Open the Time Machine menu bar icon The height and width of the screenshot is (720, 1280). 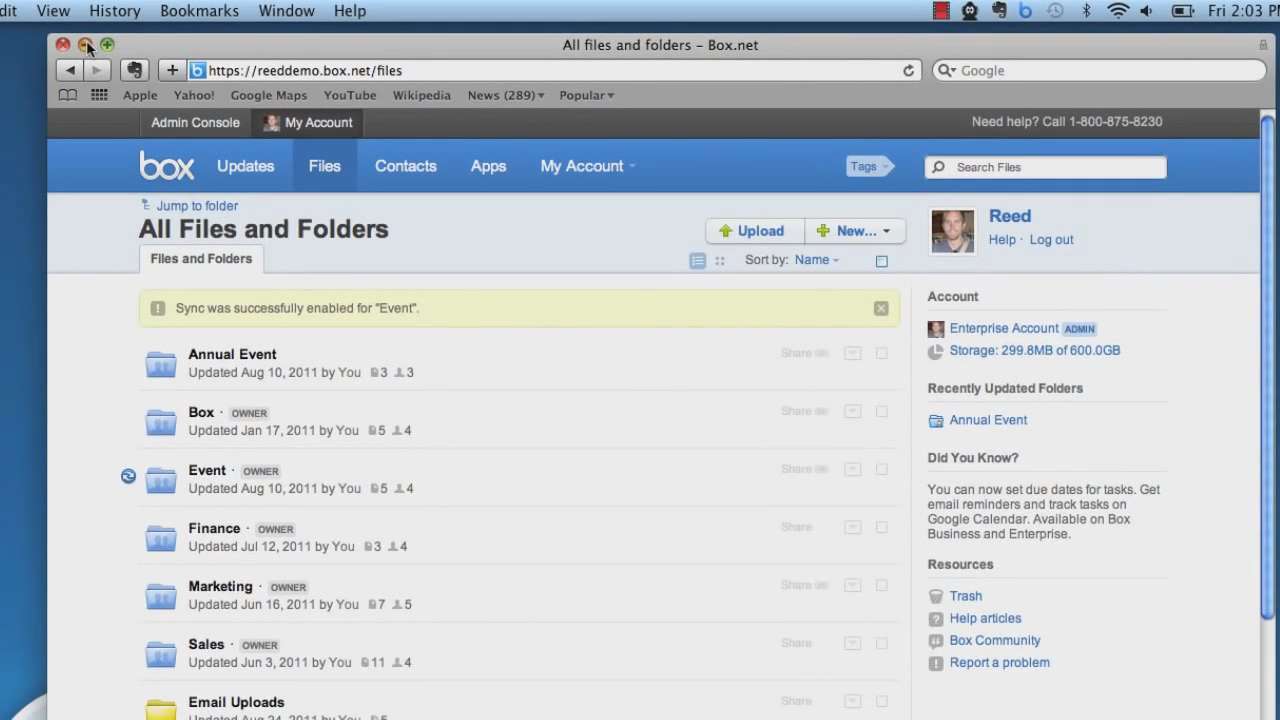tap(1055, 11)
